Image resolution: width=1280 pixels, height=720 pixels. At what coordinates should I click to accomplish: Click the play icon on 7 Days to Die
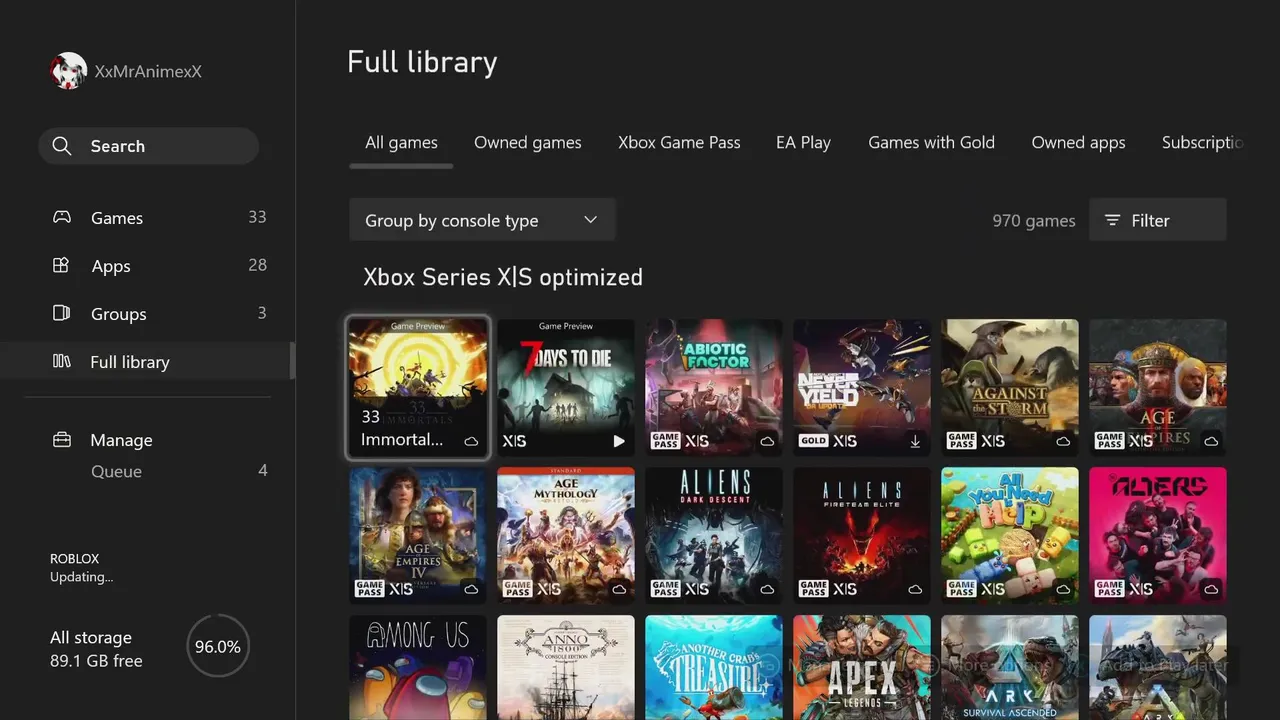619,441
